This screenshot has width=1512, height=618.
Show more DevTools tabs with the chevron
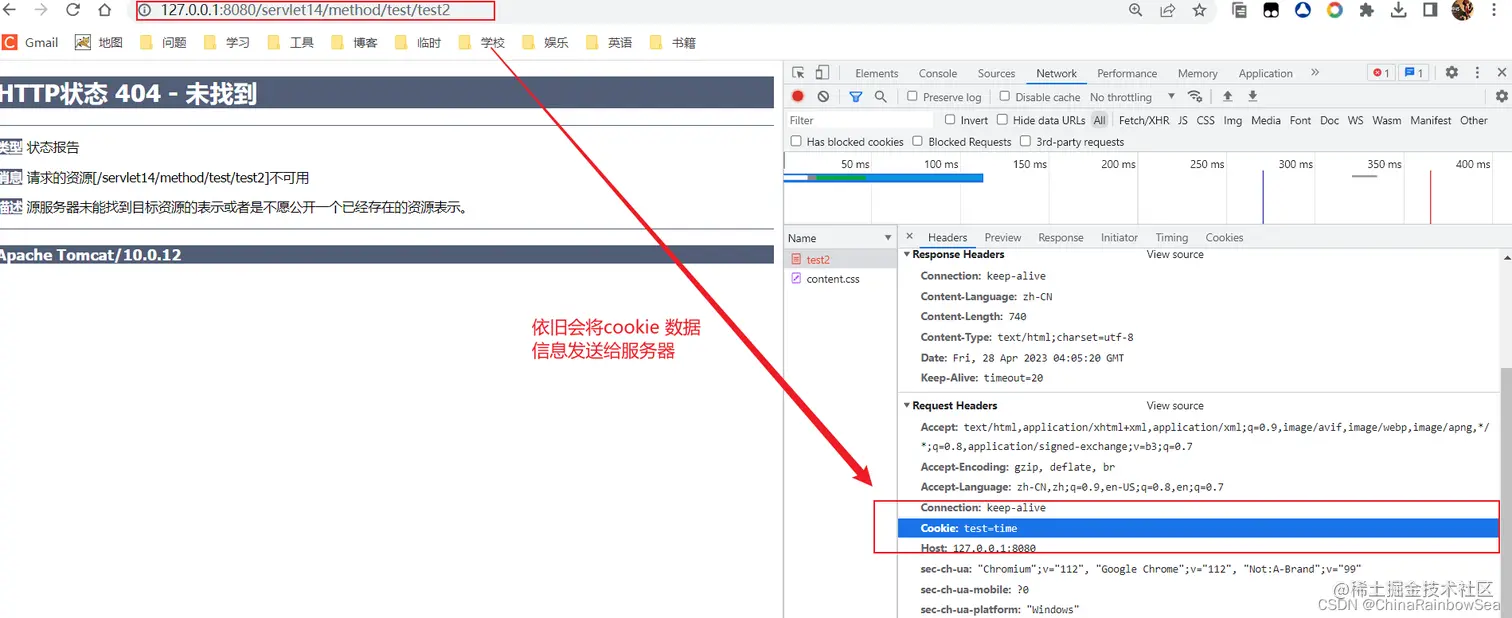pyautogui.click(x=1315, y=73)
